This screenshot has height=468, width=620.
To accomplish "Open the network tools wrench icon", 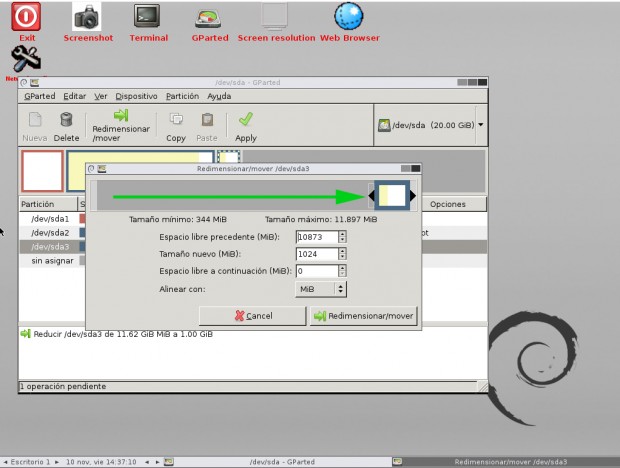I will (26, 59).
